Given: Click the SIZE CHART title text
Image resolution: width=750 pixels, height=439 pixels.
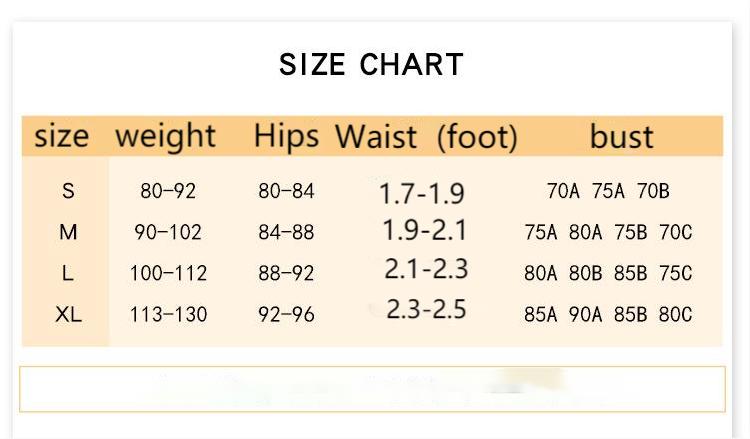Looking at the screenshot, I should [371, 64].
